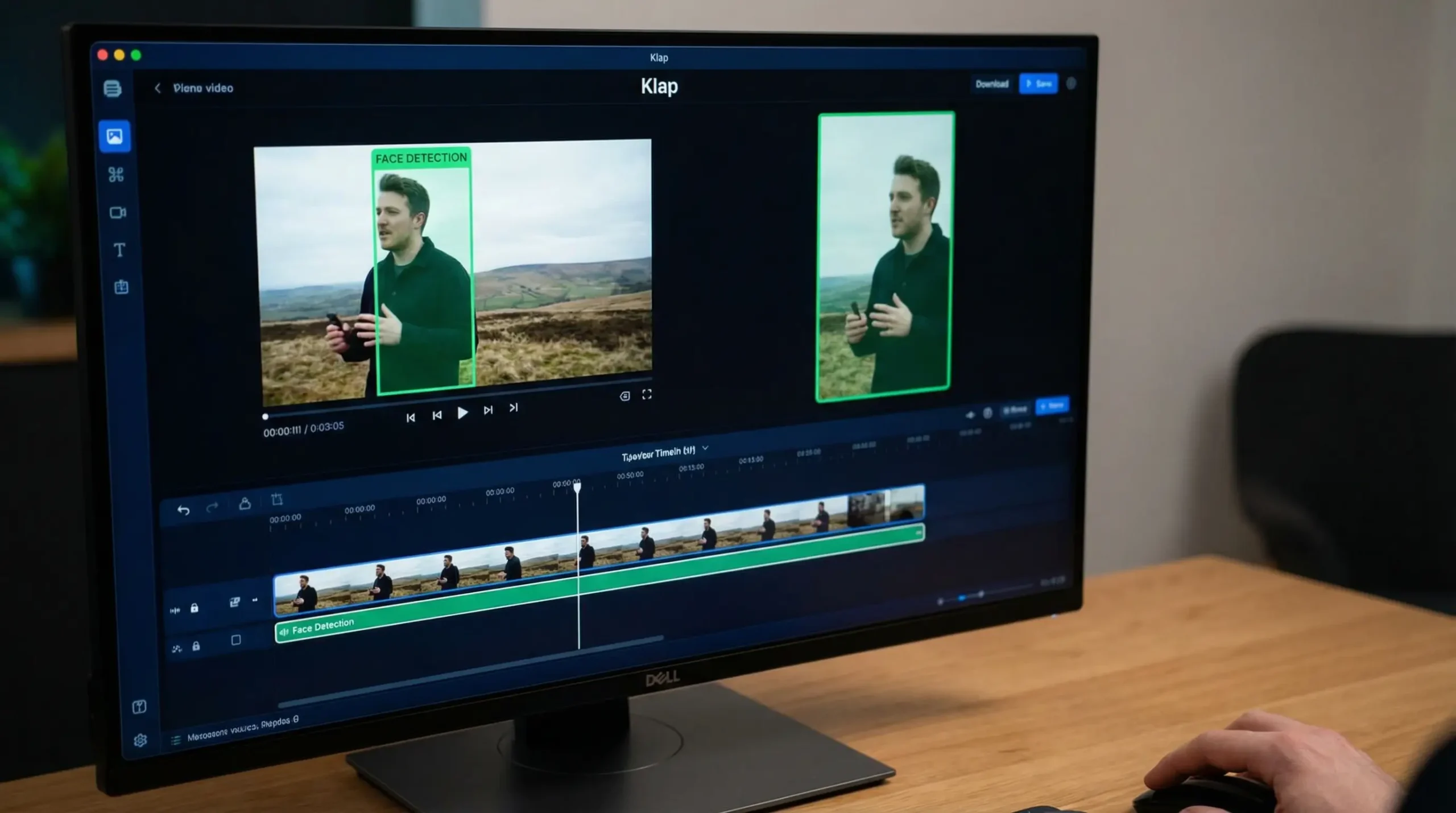
Task: Toggle the captions icon under the preview
Action: [x=624, y=396]
